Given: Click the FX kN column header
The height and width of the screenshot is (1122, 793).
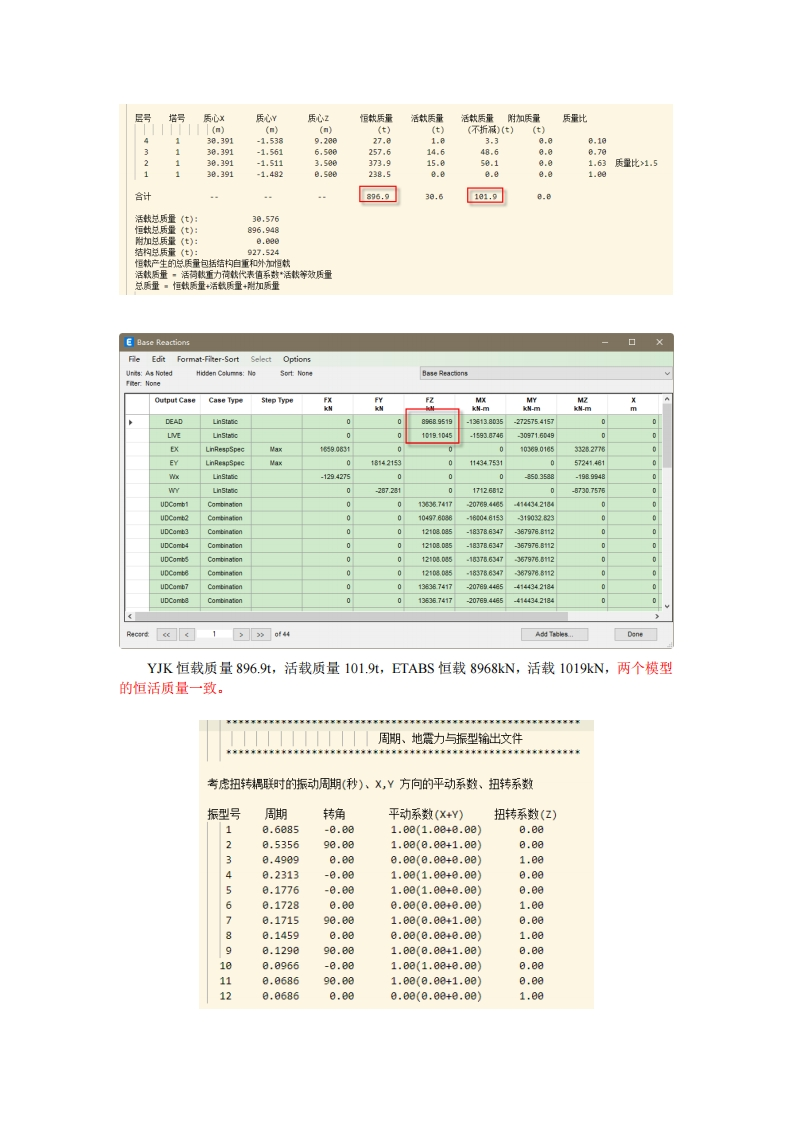Looking at the screenshot, I should [328, 404].
